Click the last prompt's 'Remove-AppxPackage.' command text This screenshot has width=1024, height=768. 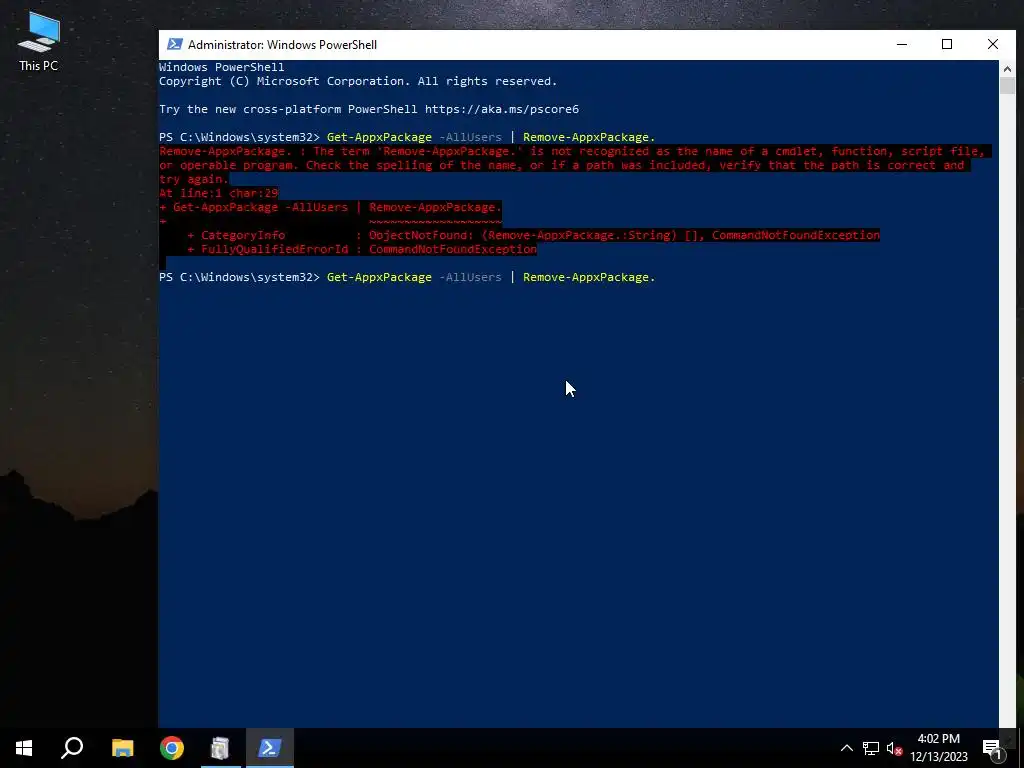coord(588,278)
